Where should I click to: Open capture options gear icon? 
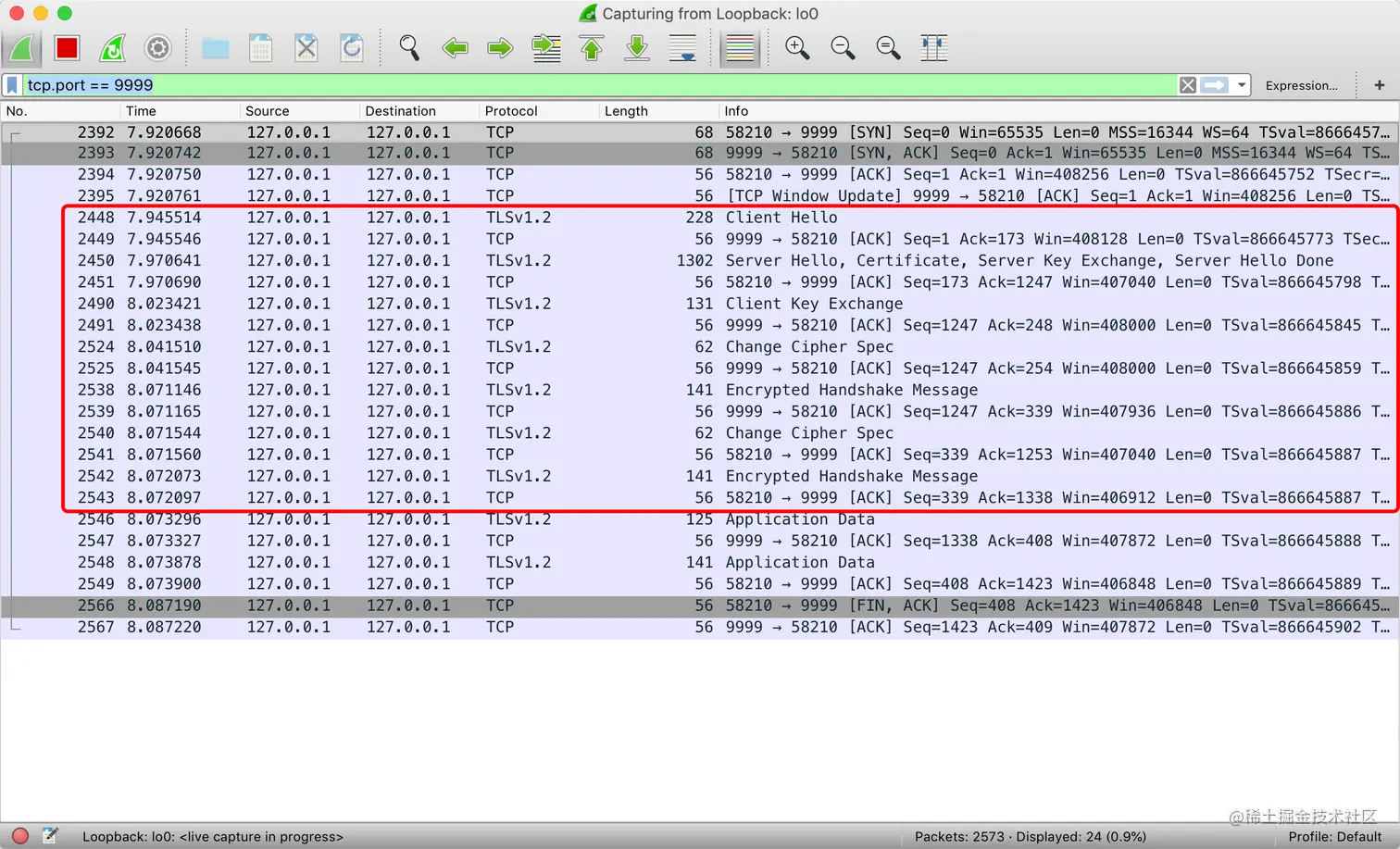pyautogui.click(x=158, y=48)
